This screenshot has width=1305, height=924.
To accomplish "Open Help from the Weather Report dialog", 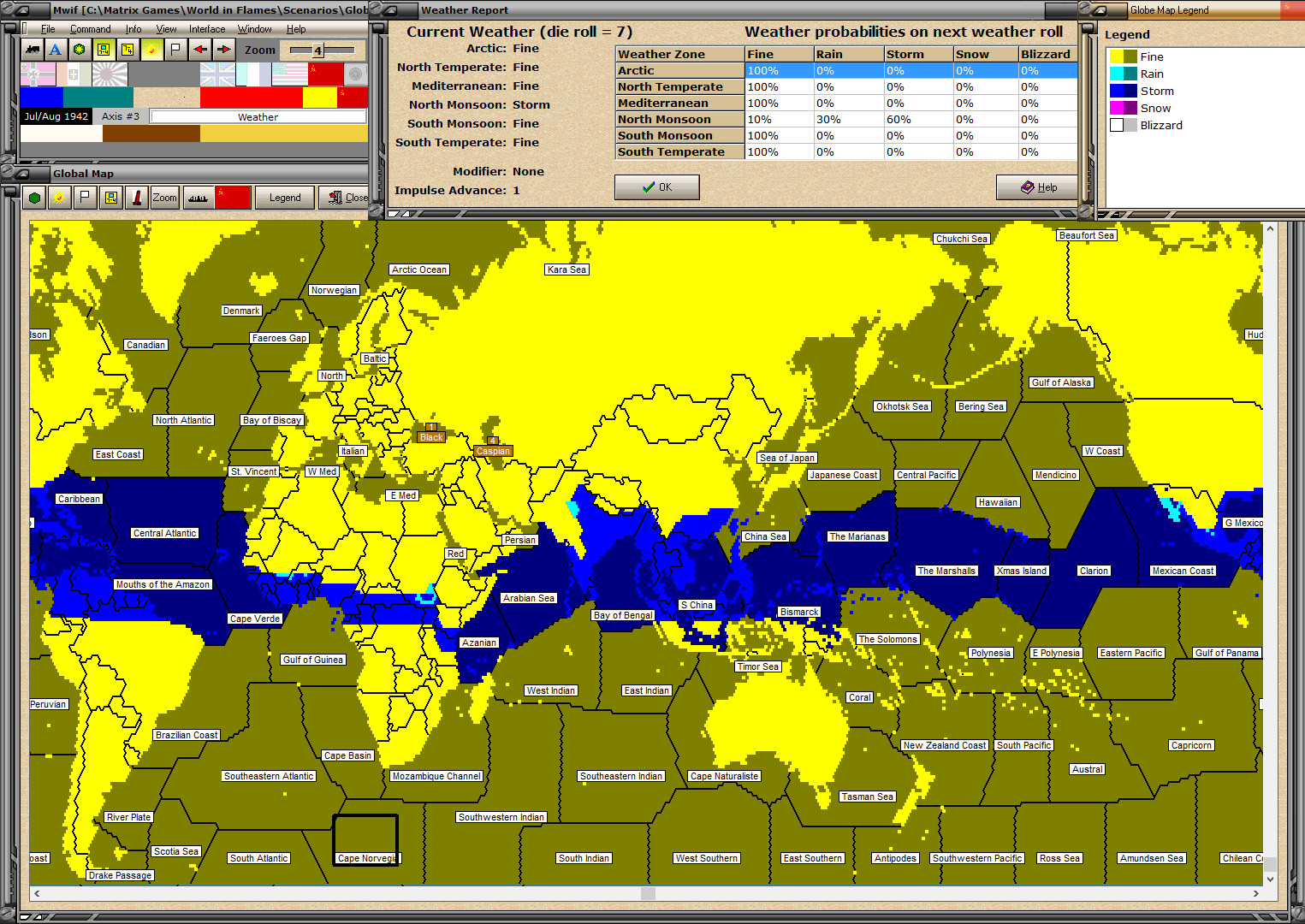I will pyautogui.click(x=1038, y=187).
